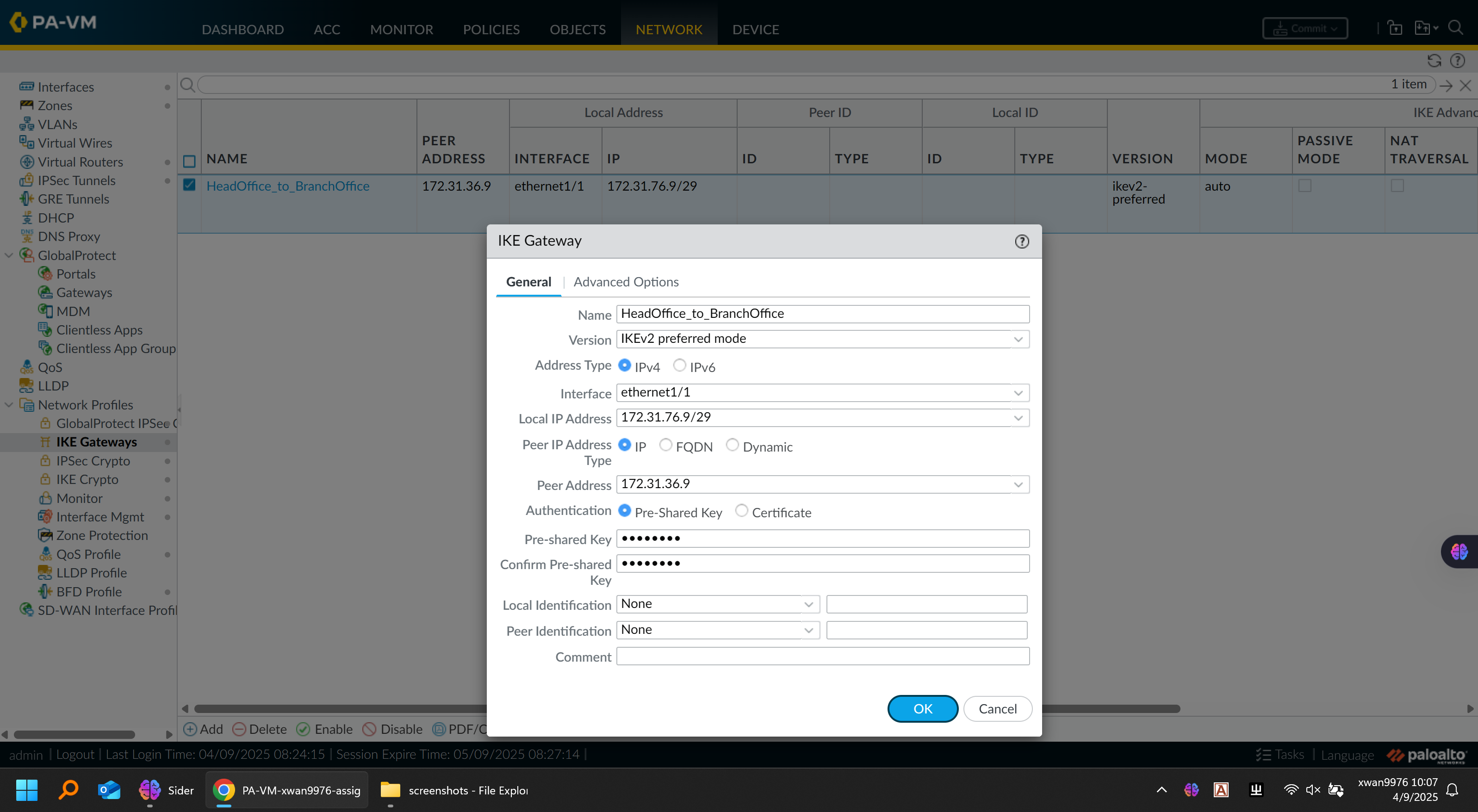The height and width of the screenshot is (812, 1478).
Task: Expand the Local Identification dropdown
Action: pos(808,604)
